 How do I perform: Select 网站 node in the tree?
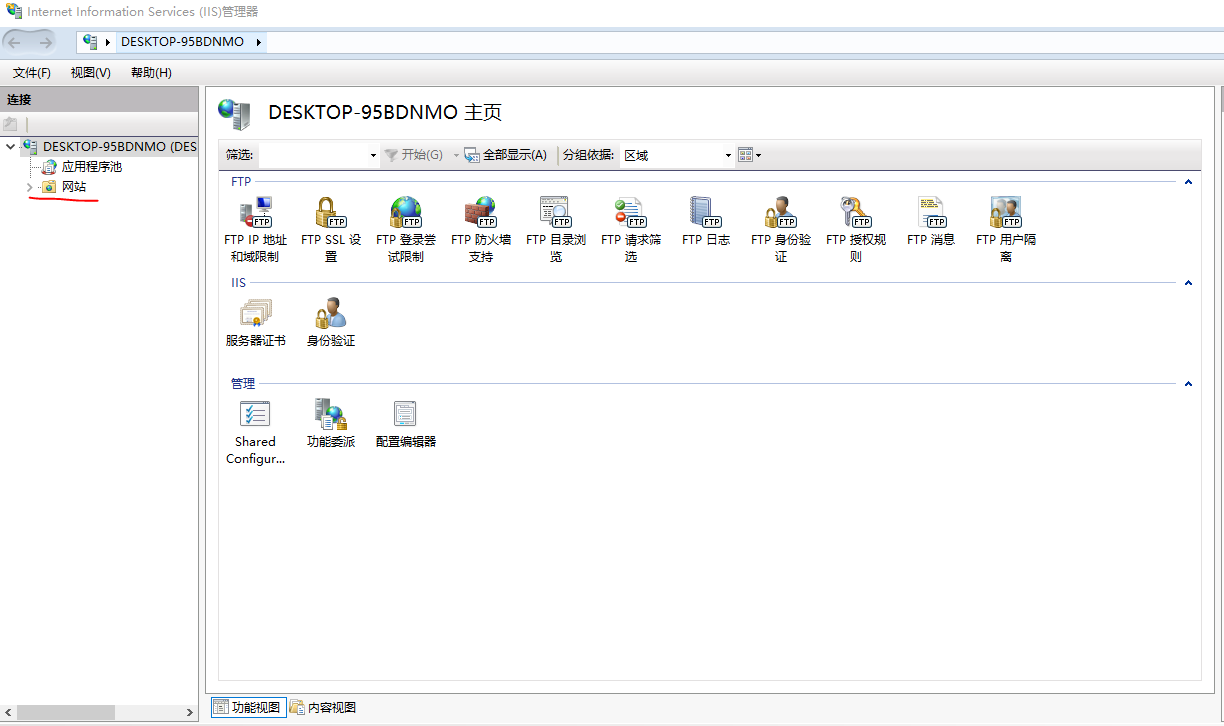pyautogui.click(x=74, y=187)
